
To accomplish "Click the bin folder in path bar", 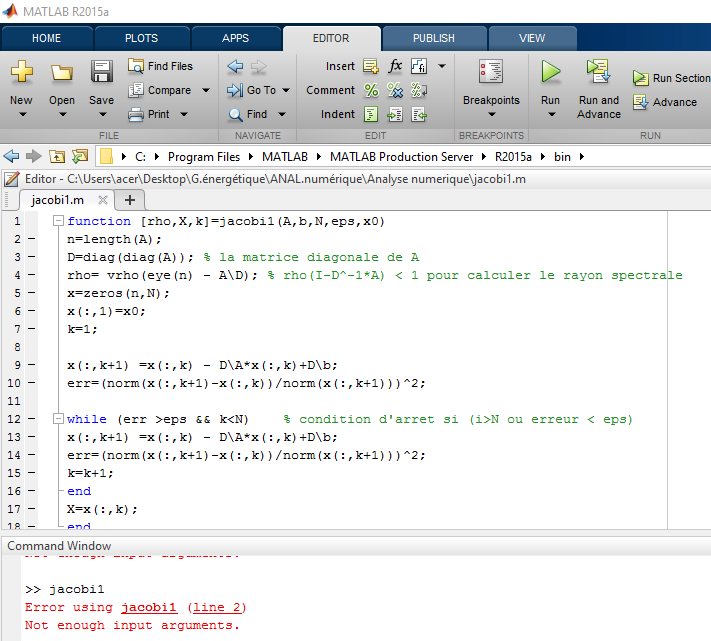I will (562, 157).
